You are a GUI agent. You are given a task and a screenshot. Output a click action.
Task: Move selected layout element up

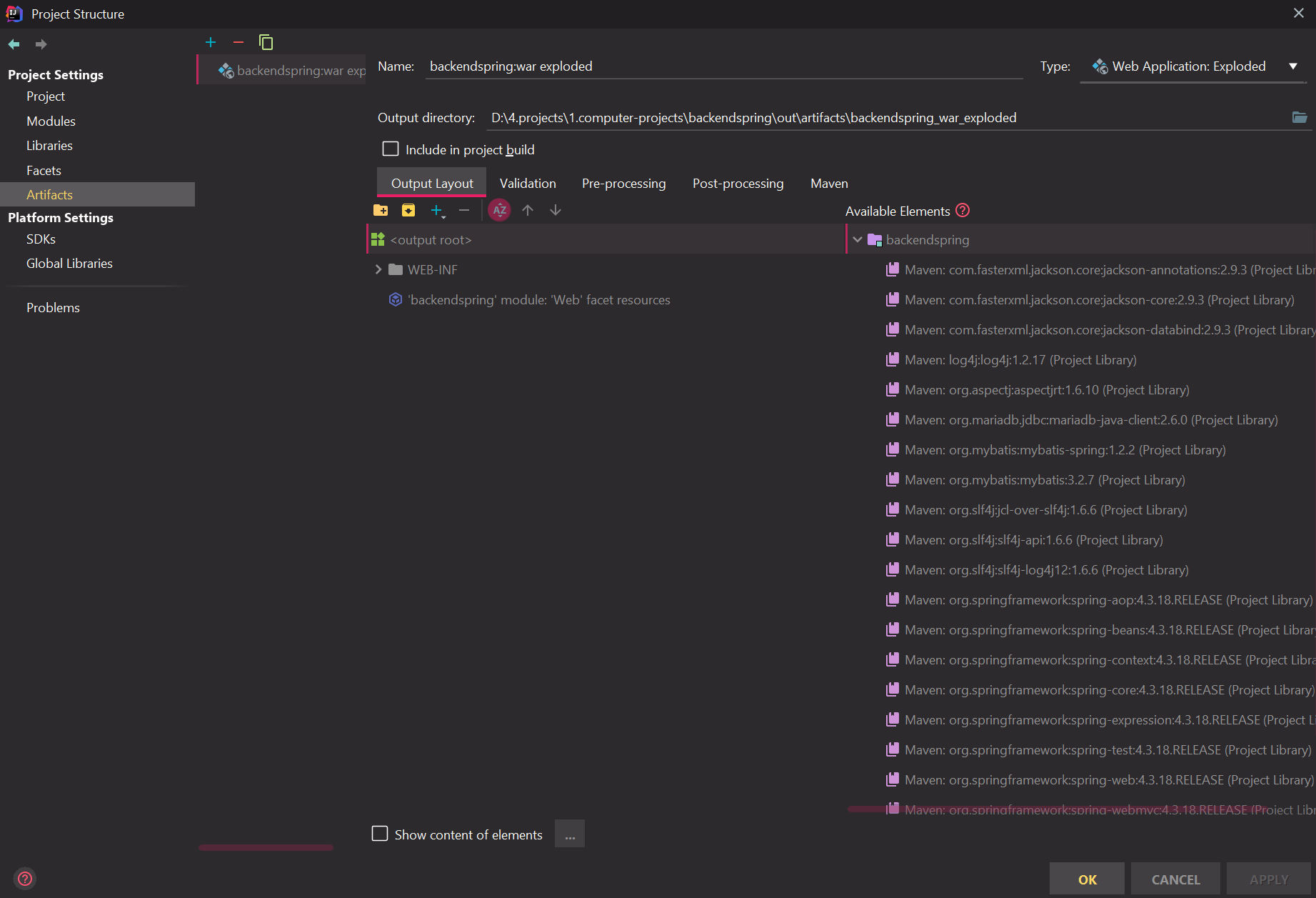pos(528,210)
